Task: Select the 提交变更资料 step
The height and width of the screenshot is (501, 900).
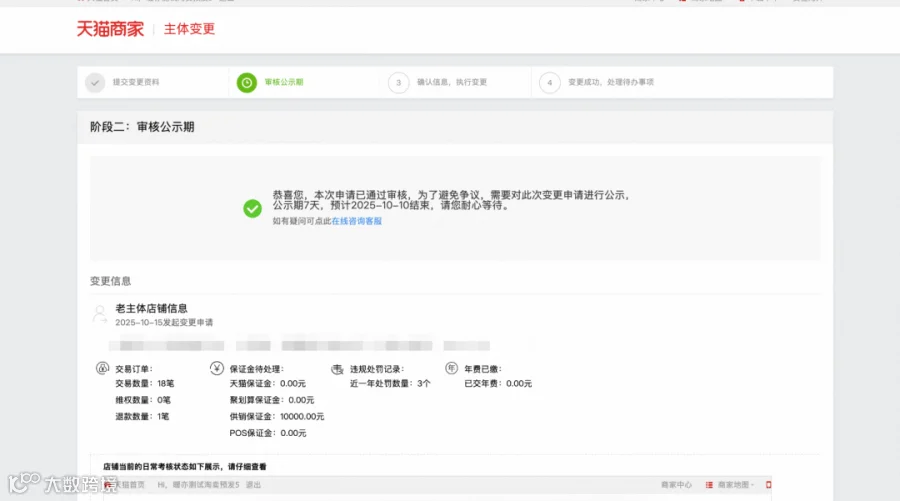Action: coord(136,82)
